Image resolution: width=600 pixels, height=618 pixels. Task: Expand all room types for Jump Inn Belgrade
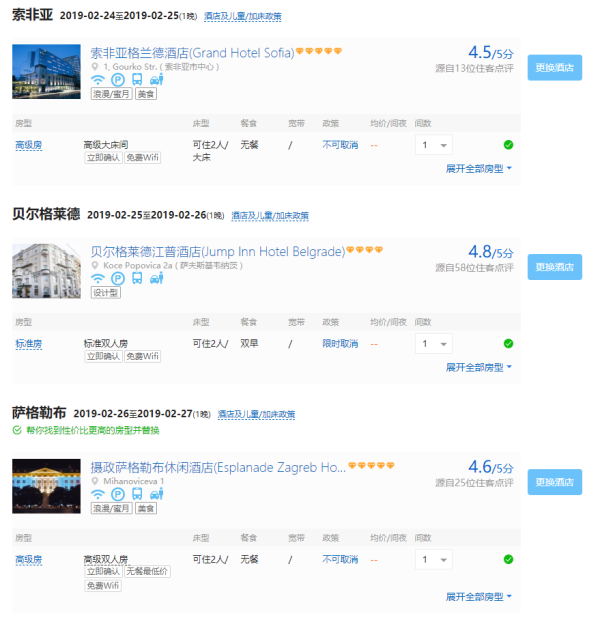pyautogui.click(x=479, y=367)
